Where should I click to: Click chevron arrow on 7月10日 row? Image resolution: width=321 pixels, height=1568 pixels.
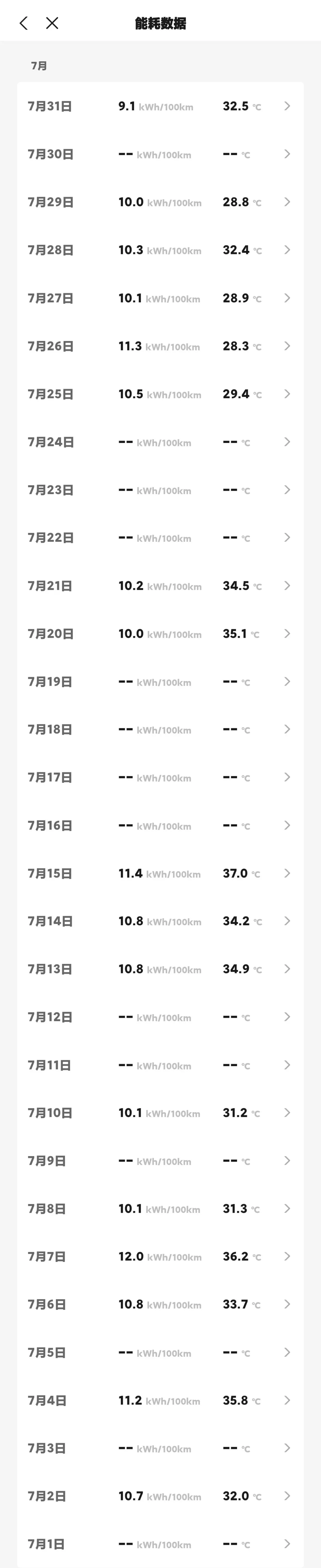point(287,1113)
